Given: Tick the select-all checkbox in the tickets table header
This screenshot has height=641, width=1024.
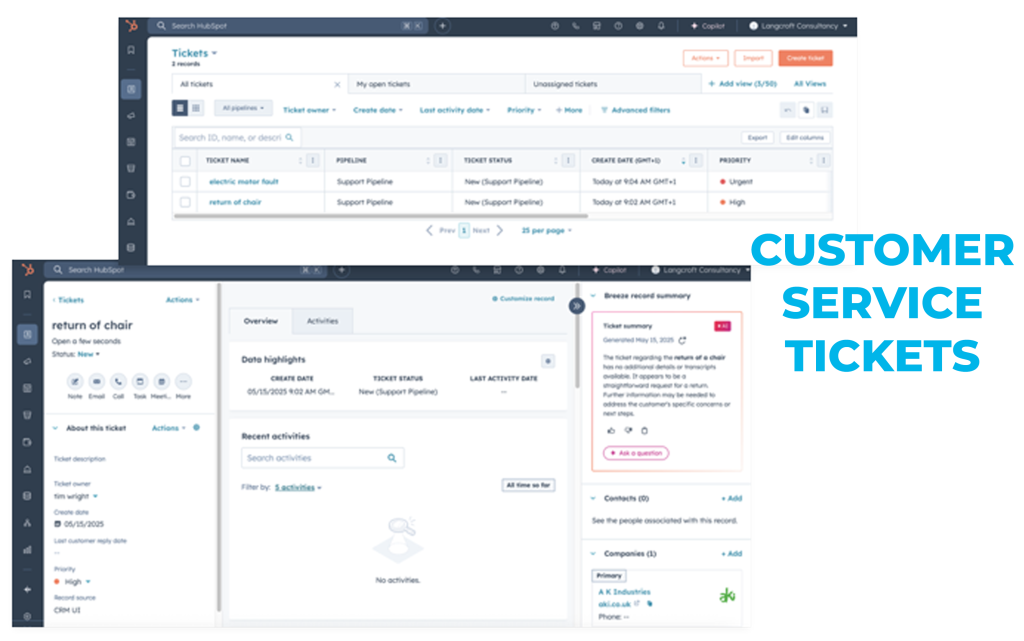Looking at the screenshot, I should [185, 161].
